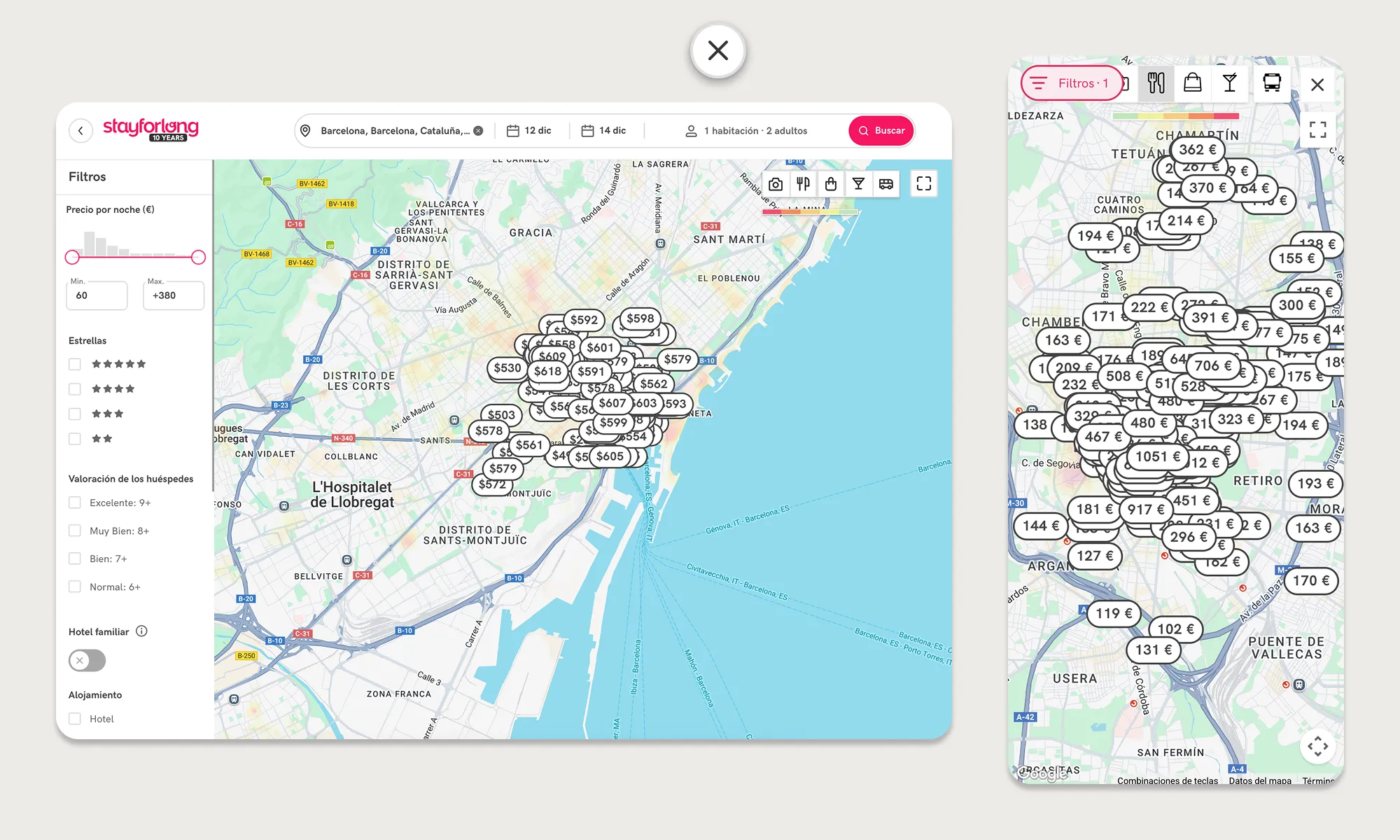Click the minimum price slider handle
Image resolution: width=1400 pixels, height=840 pixels.
72,257
